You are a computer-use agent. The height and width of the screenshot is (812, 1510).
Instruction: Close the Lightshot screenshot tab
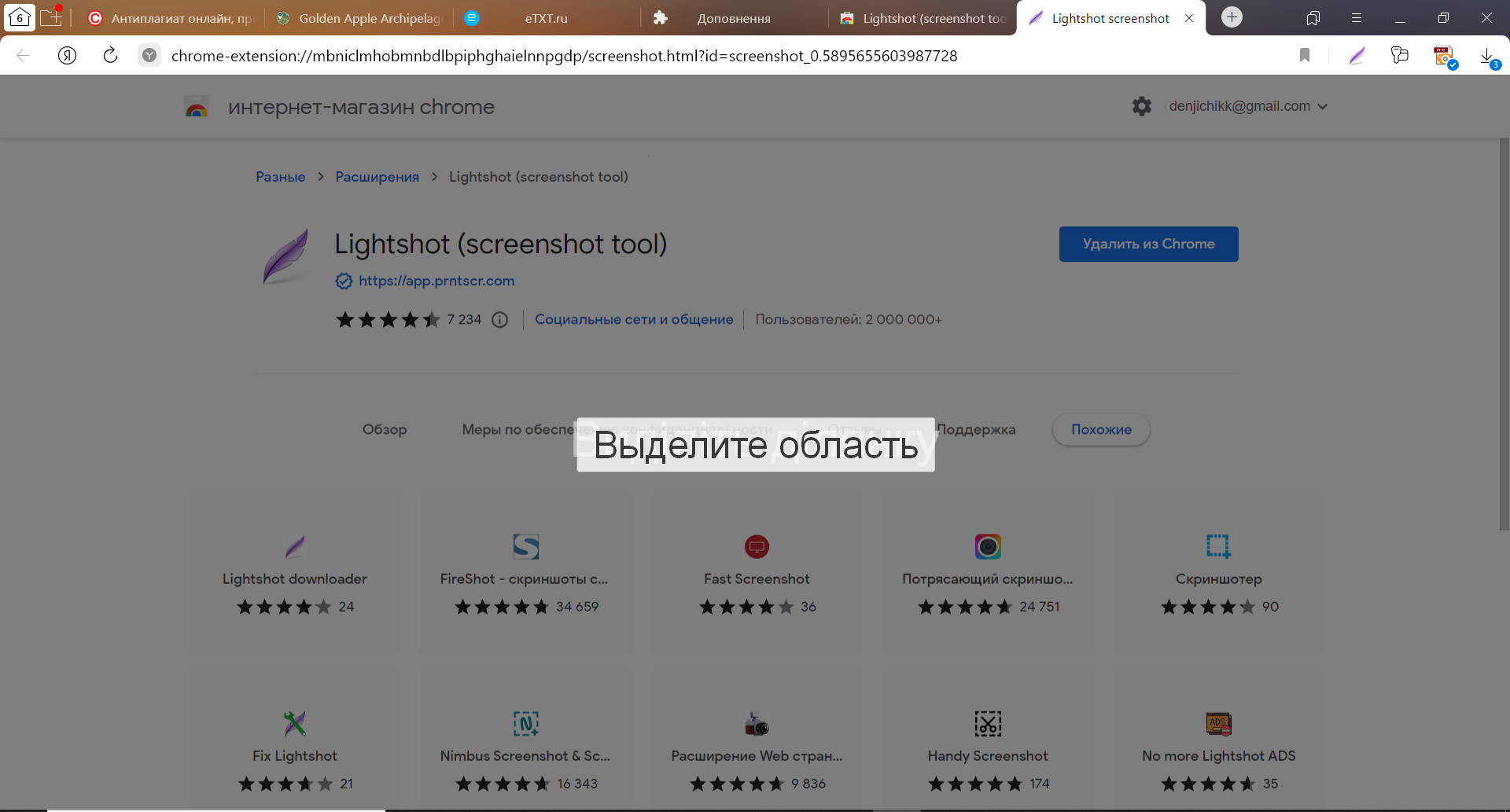click(1189, 18)
